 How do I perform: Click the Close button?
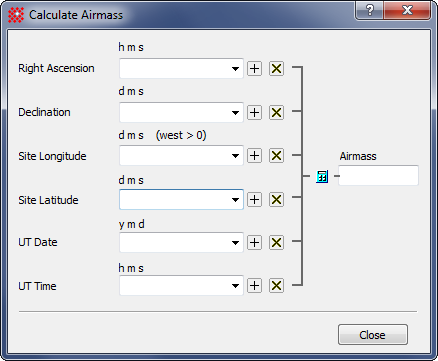tap(373, 335)
